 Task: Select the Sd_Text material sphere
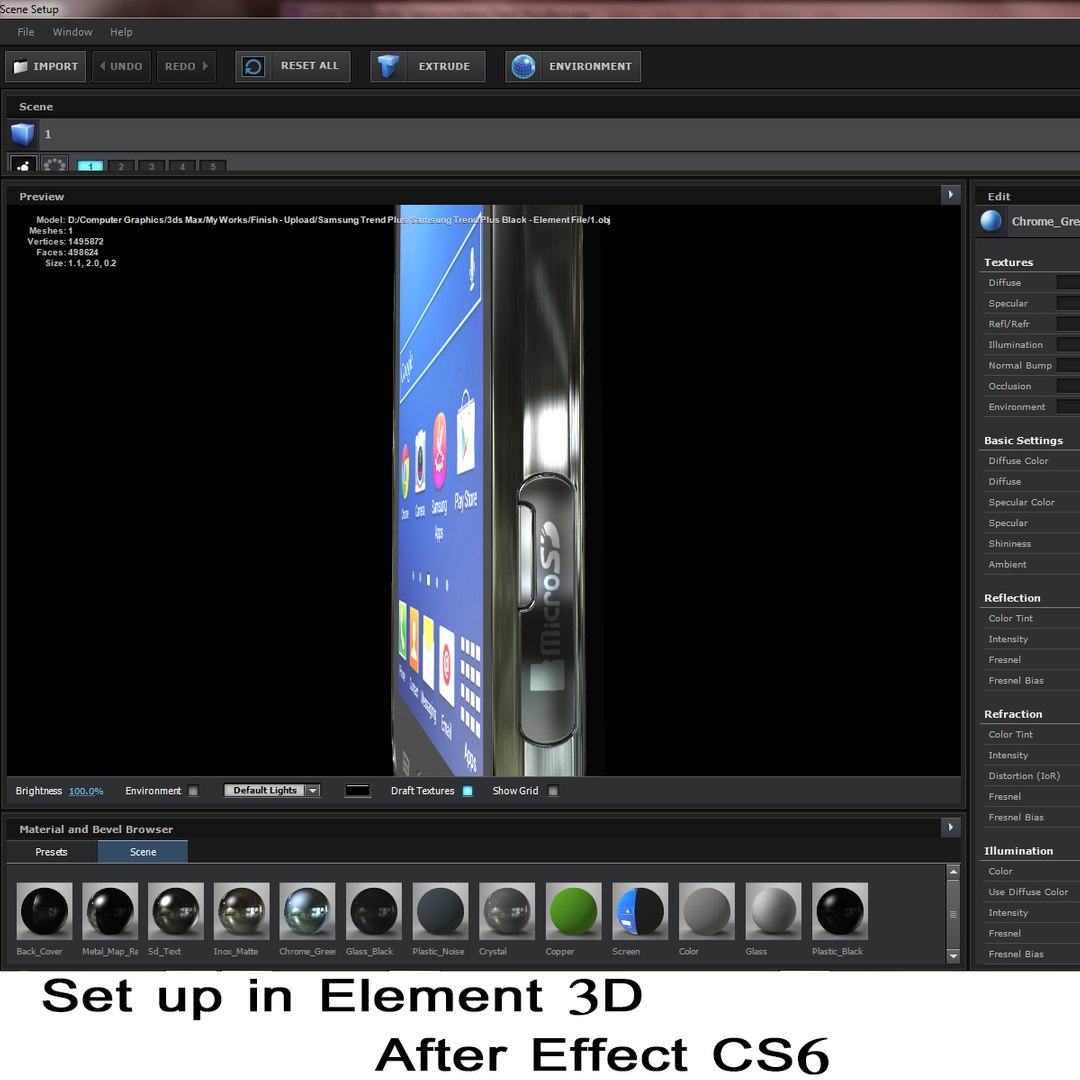[x=176, y=911]
